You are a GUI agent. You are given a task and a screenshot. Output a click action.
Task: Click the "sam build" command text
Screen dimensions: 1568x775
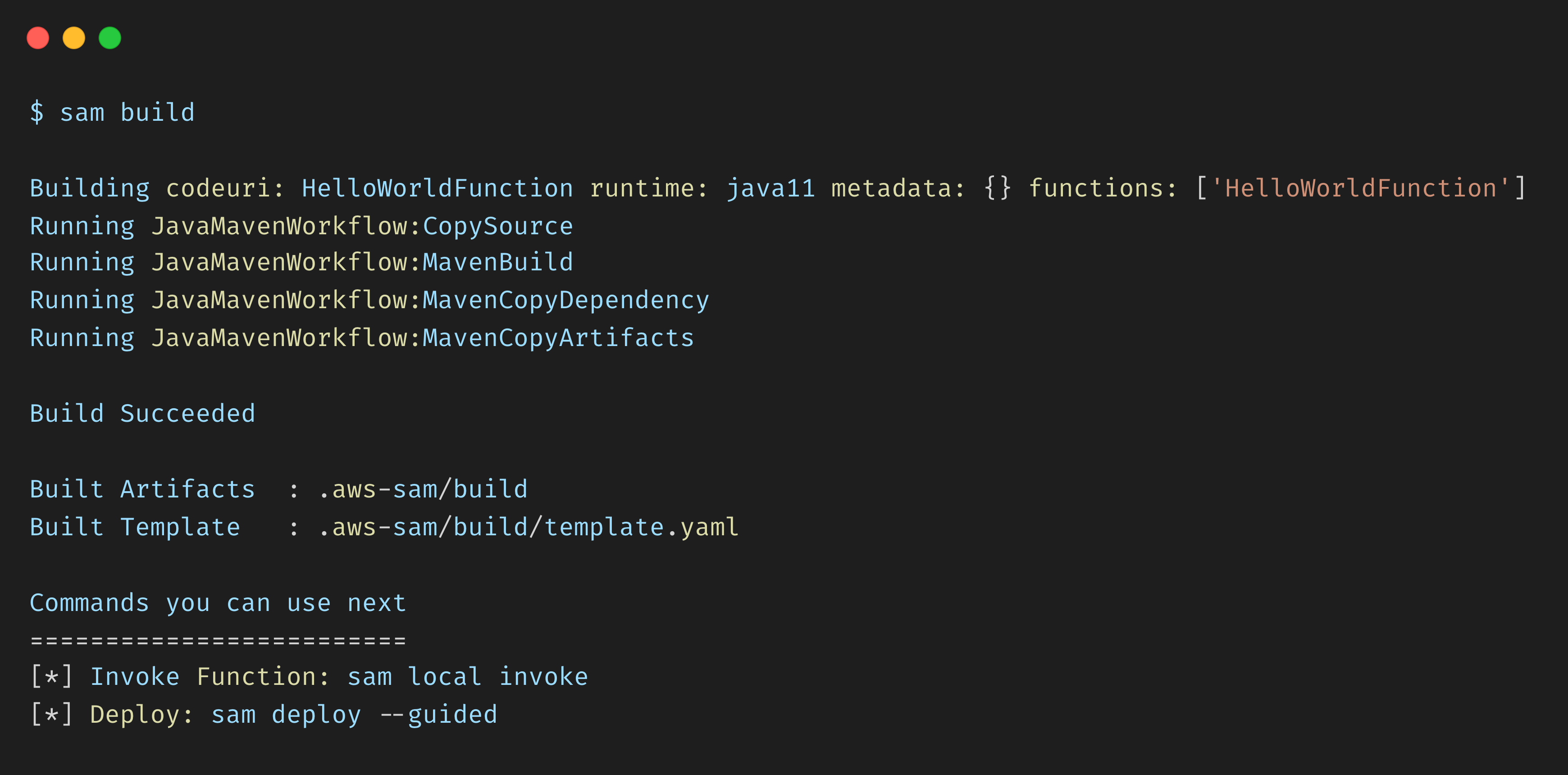(127, 113)
